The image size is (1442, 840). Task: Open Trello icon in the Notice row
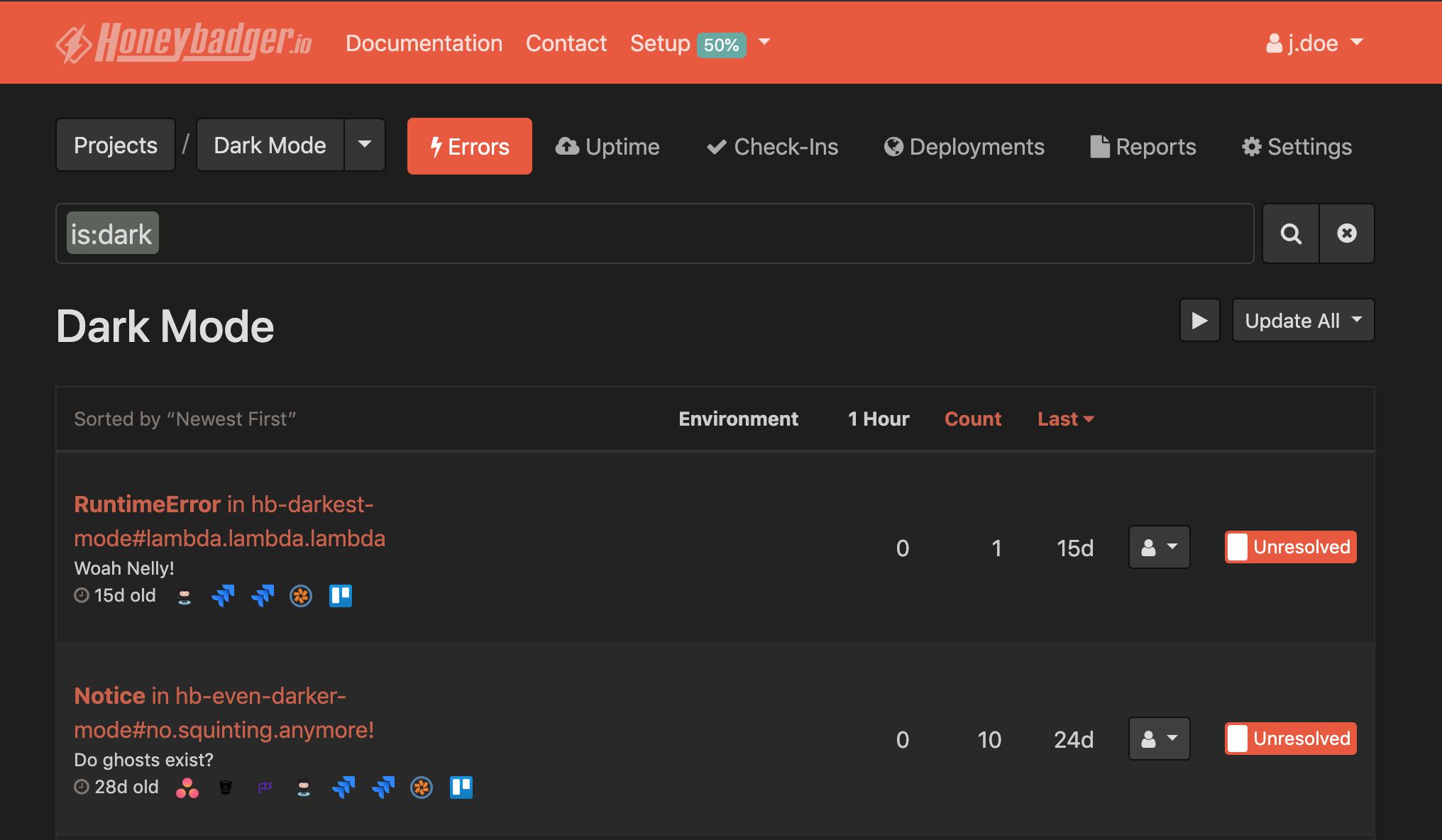point(461,787)
